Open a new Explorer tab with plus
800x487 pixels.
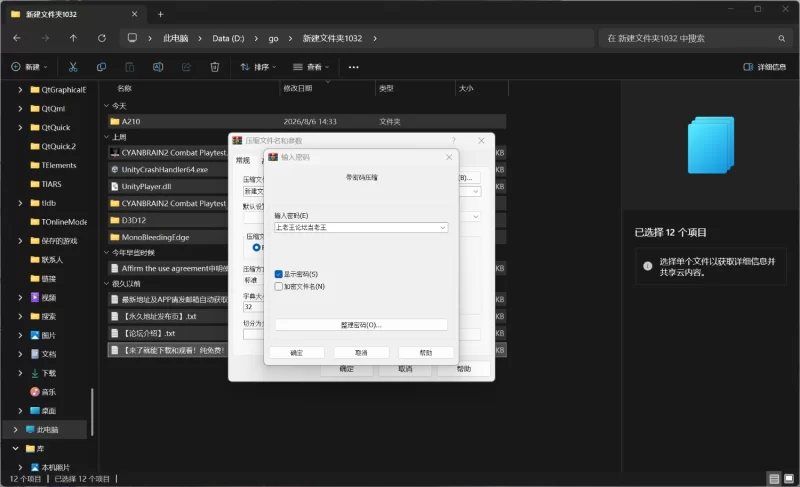tap(161, 14)
